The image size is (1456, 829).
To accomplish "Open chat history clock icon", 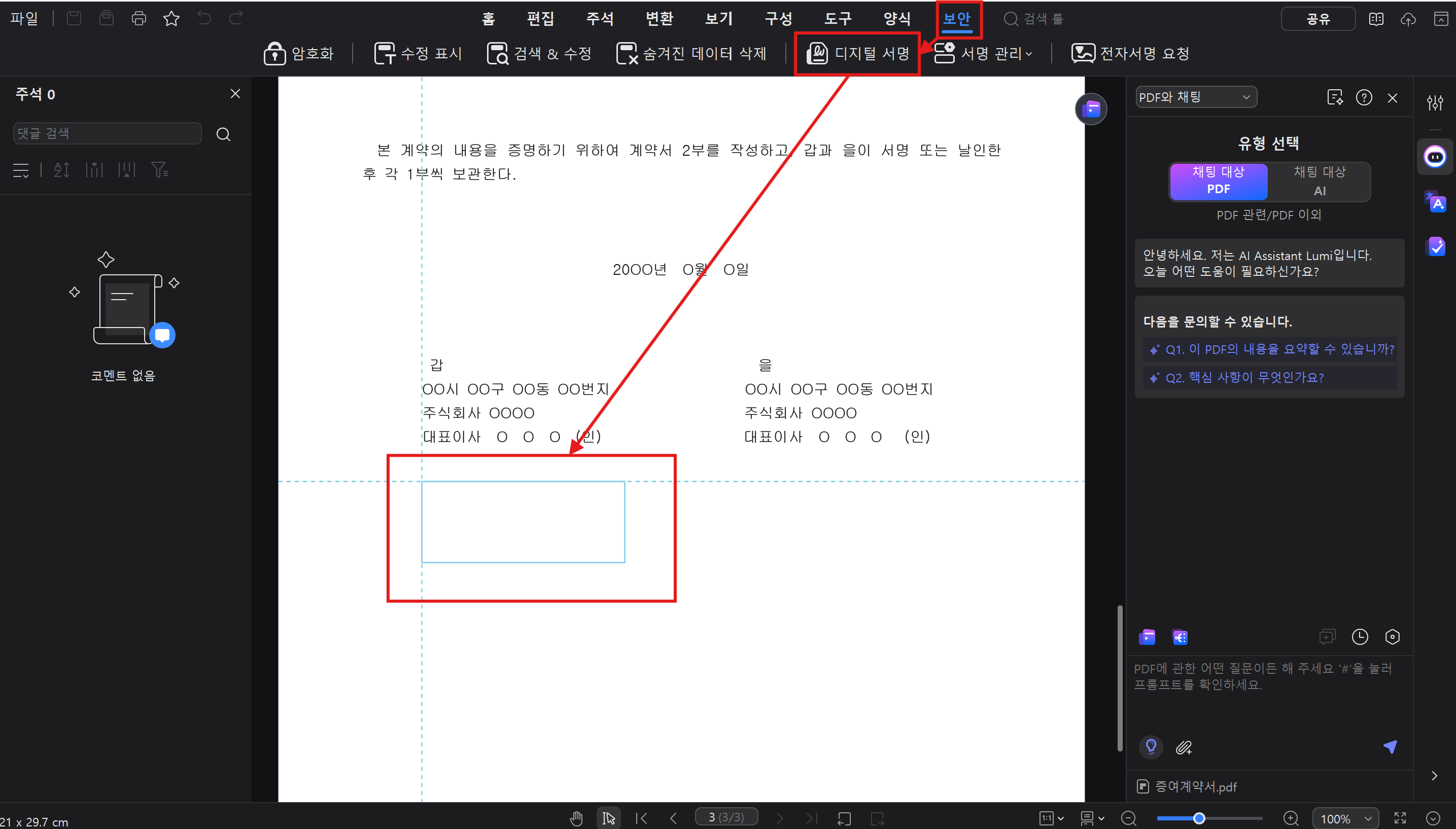I will [x=1360, y=636].
